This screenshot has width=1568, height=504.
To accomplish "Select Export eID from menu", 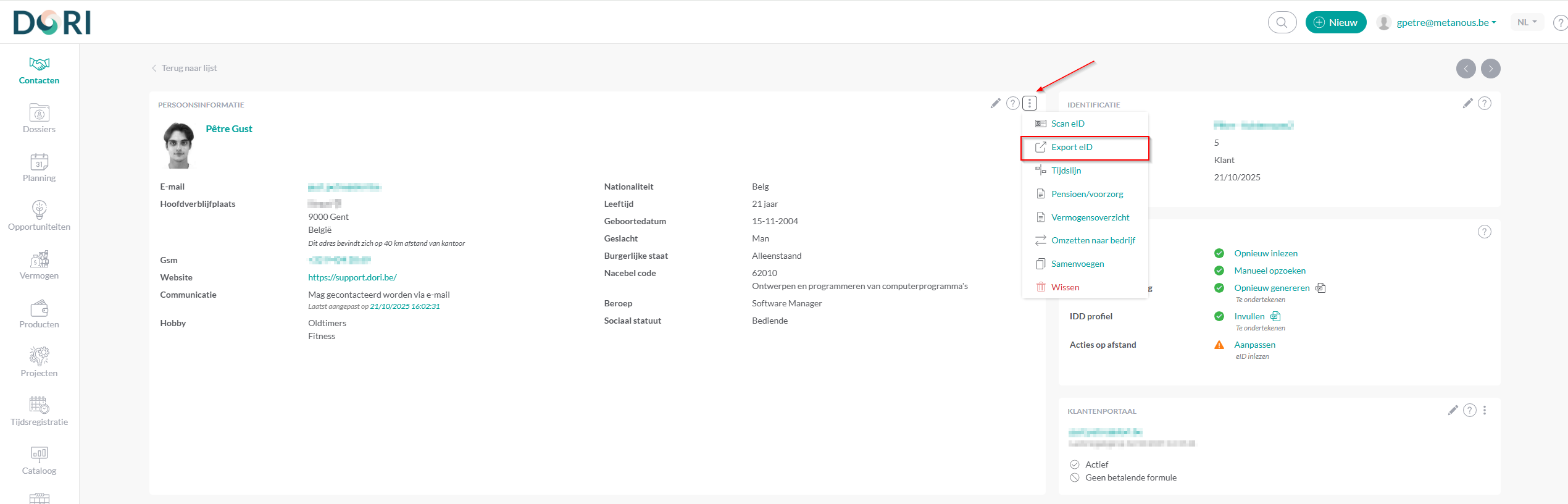I will pyautogui.click(x=1072, y=147).
